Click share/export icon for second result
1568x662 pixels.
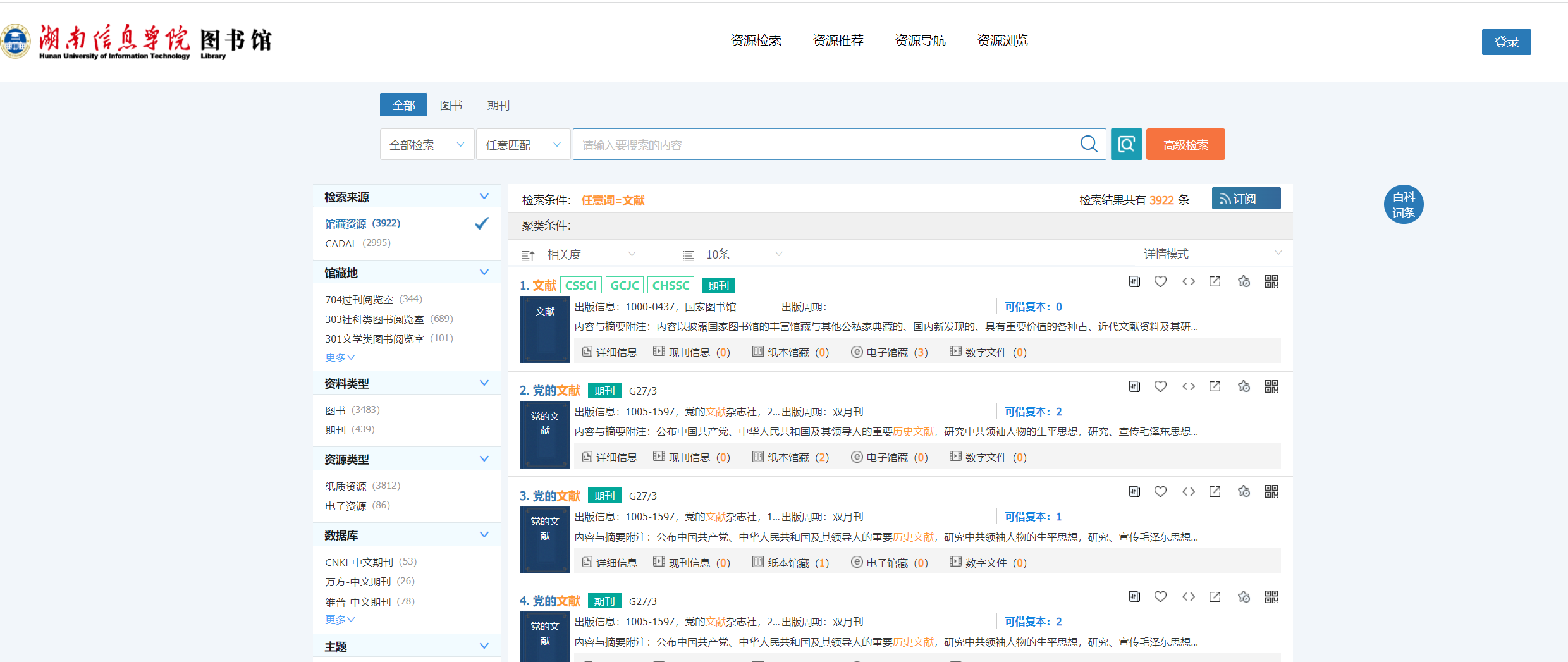(x=1215, y=386)
